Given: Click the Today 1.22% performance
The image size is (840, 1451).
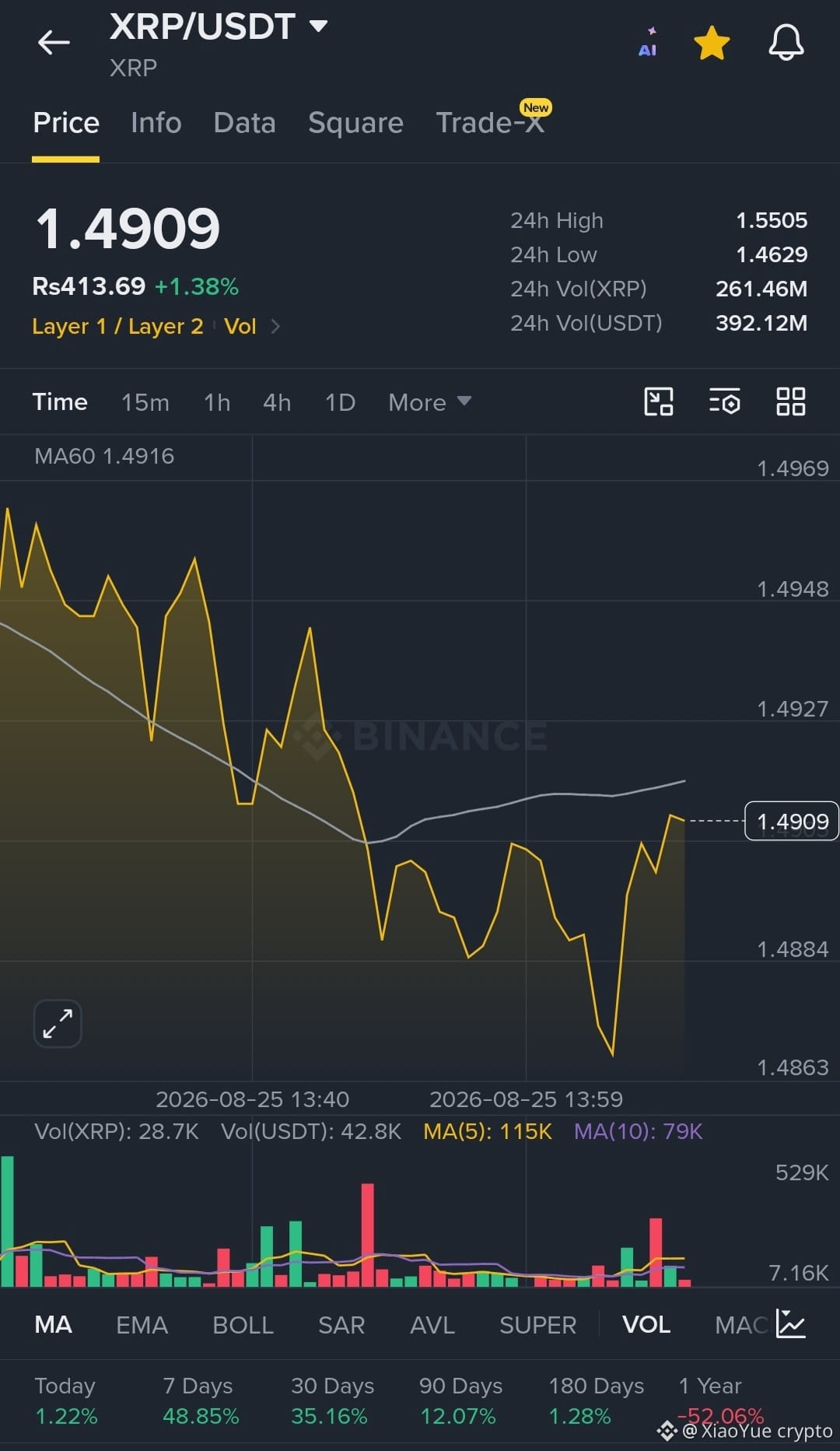Looking at the screenshot, I should pyautogui.click(x=66, y=1400).
